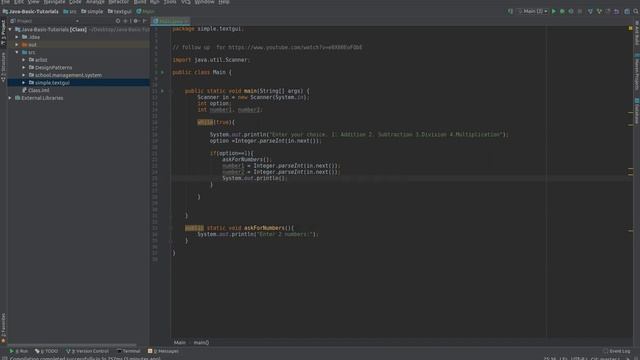
Task: Hide the Project panel with the hide icon
Action: tap(144, 21)
